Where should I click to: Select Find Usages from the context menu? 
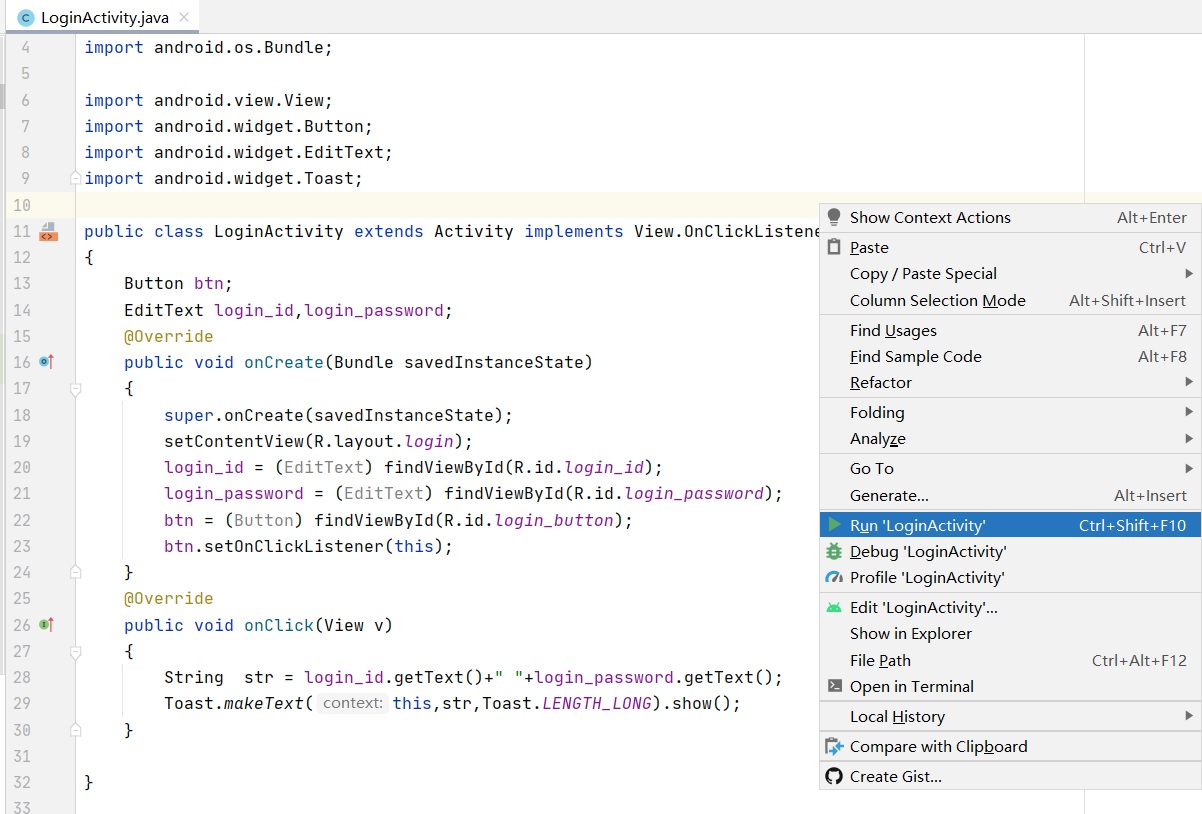tap(893, 330)
